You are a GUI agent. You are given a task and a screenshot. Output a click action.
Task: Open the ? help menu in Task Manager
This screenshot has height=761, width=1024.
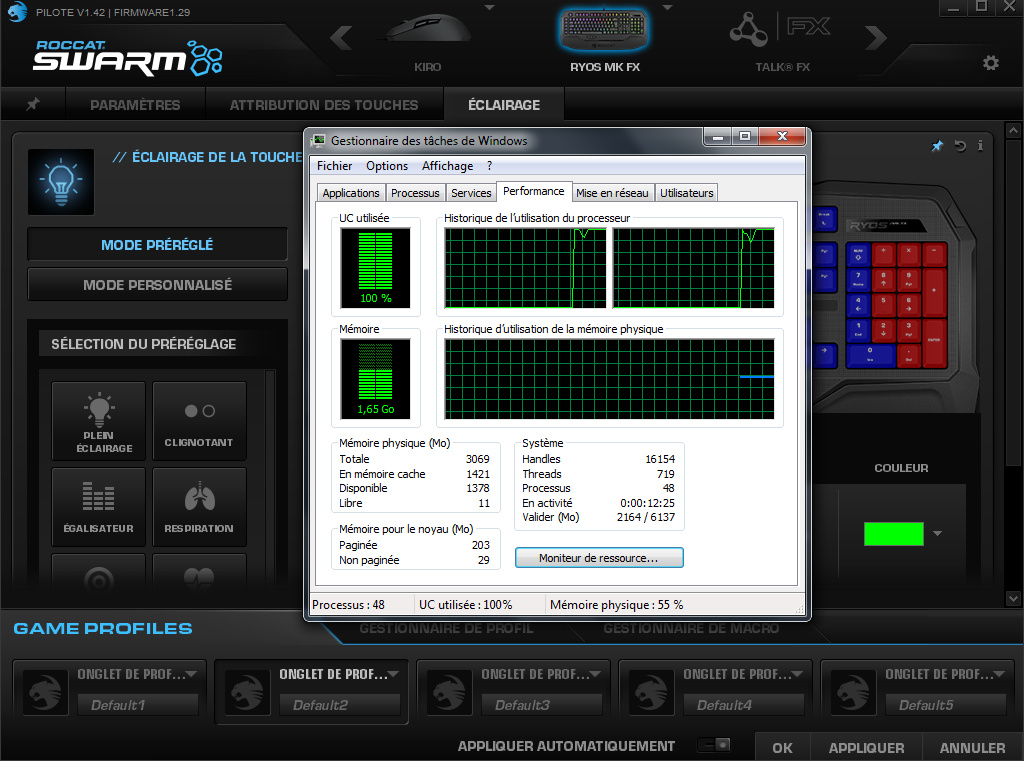pyautogui.click(x=489, y=166)
